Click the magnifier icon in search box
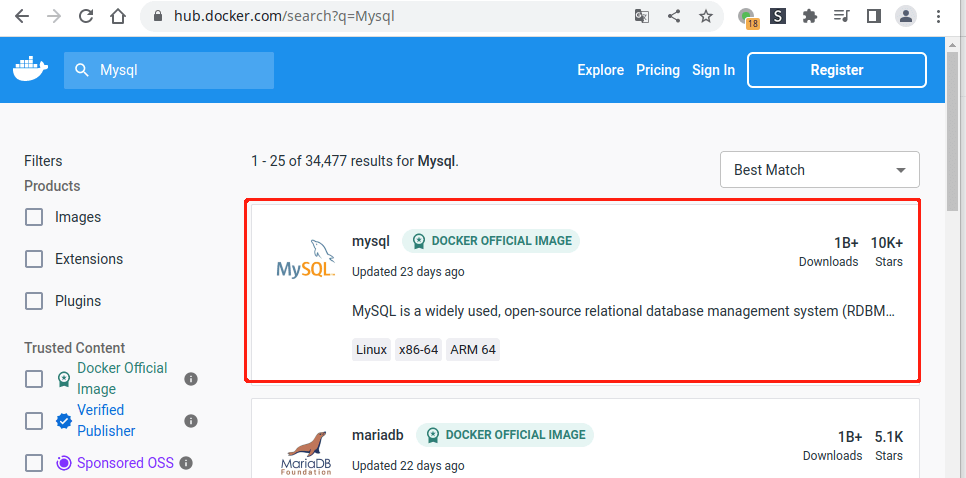Image resolution: width=966 pixels, height=478 pixels. (x=82, y=70)
